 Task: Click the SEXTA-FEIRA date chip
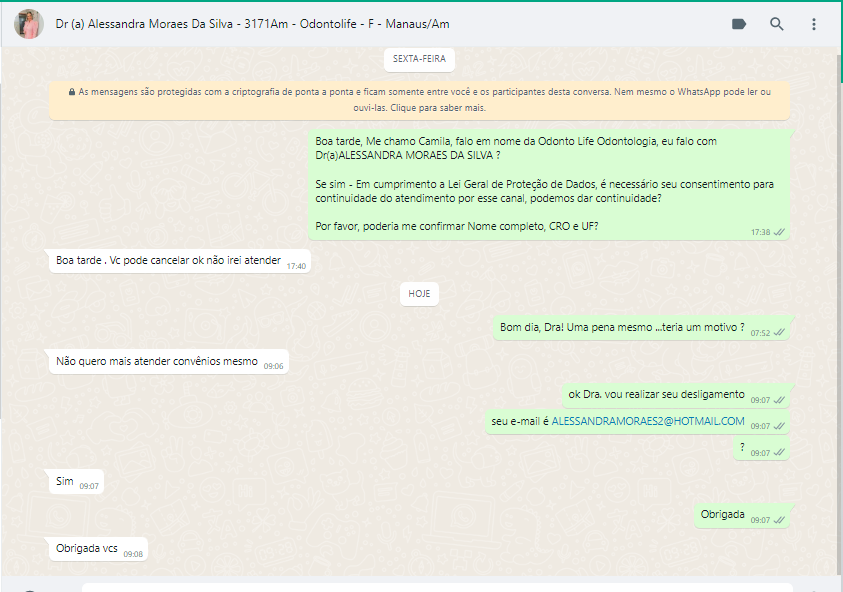coord(419,59)
